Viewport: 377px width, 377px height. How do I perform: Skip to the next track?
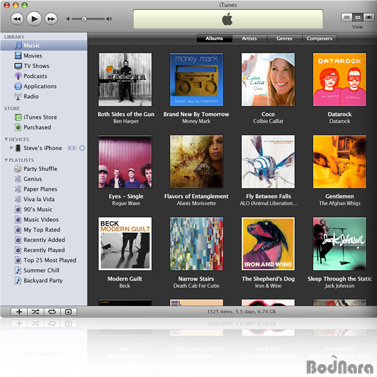click(x=51, y=19)
